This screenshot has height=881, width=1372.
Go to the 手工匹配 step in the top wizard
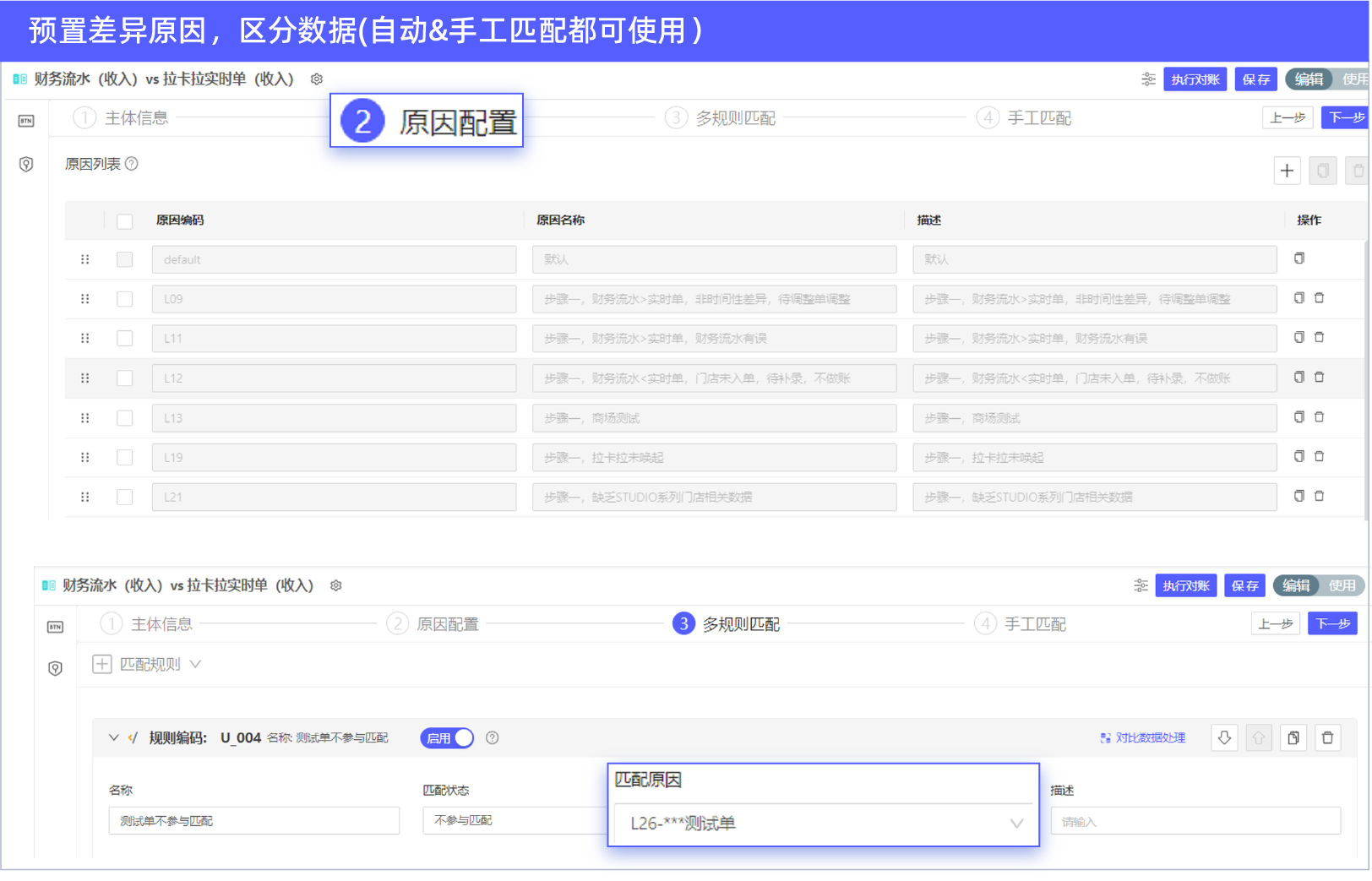[x=1038, y=118]
